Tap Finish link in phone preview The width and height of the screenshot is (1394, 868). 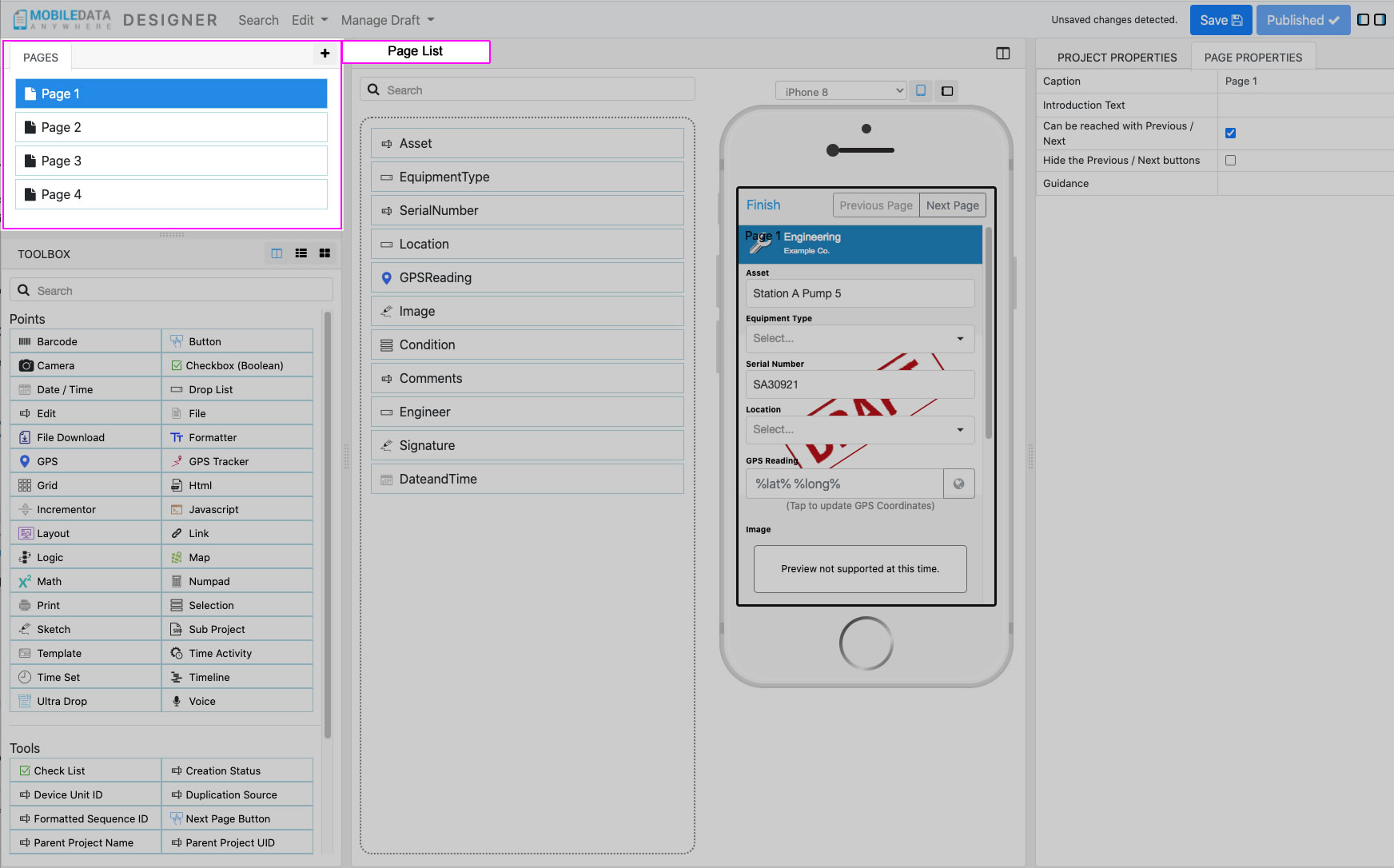tap(763, 205)
